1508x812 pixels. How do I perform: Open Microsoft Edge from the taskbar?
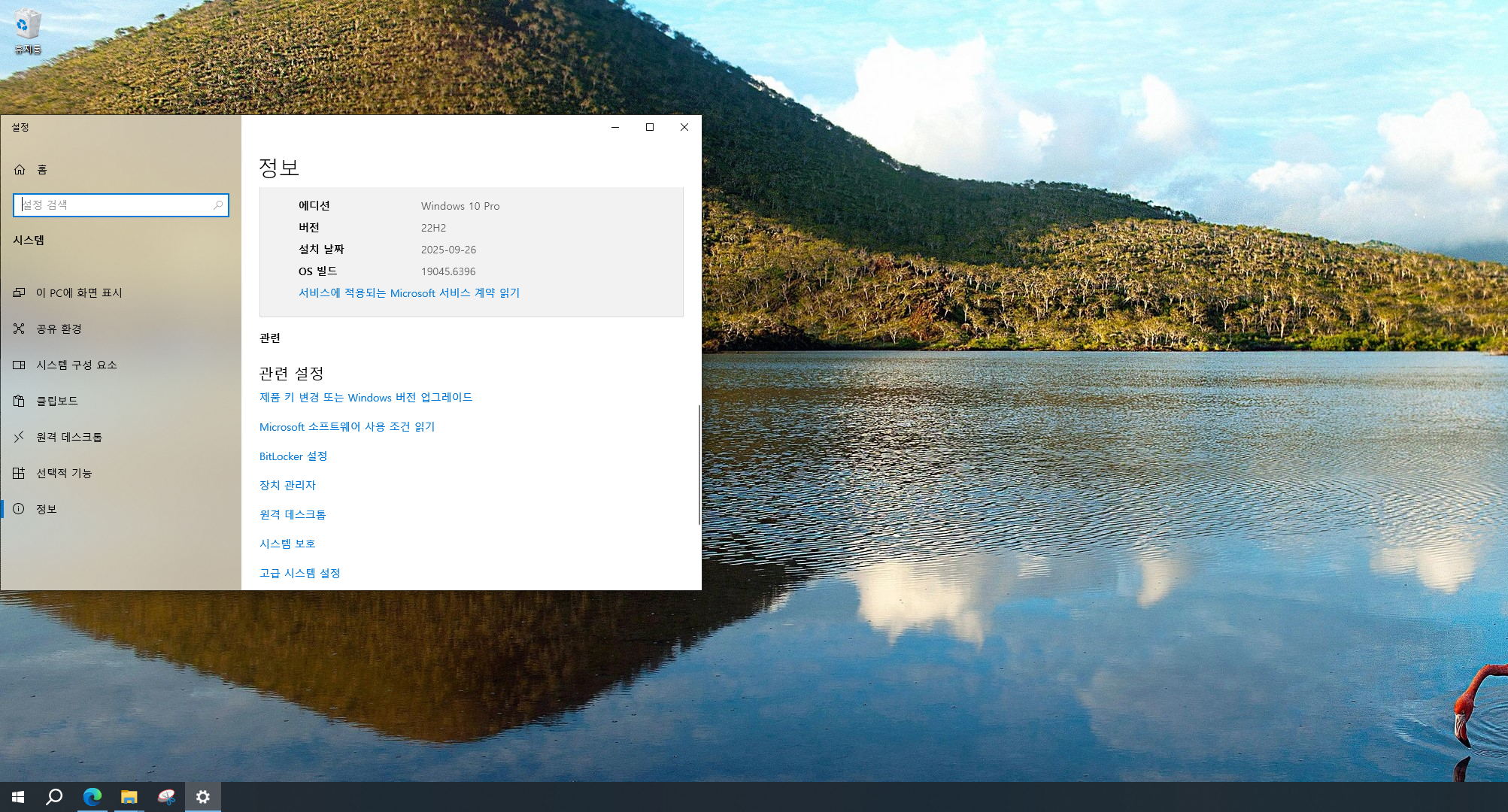pyautogui.click(x=93, y=797)
